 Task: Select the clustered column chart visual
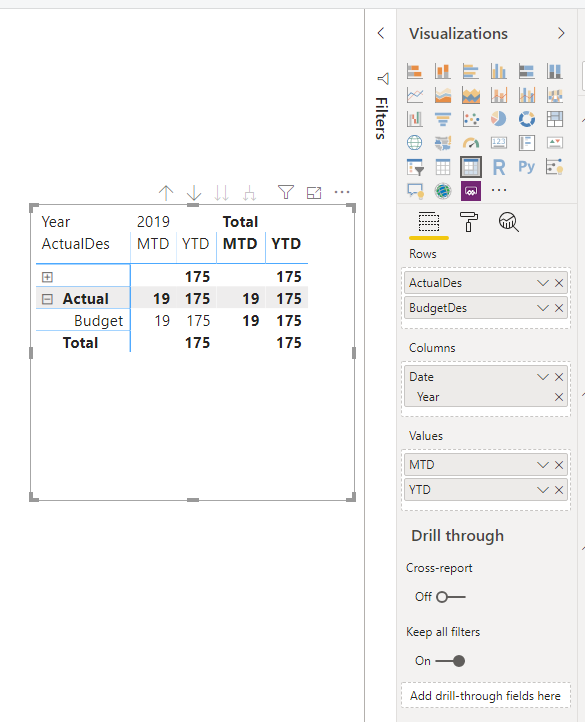pos(499,71)
